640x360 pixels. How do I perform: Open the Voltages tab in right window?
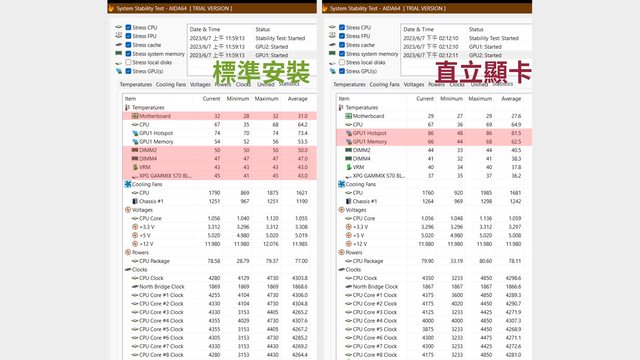click(413, 84)
